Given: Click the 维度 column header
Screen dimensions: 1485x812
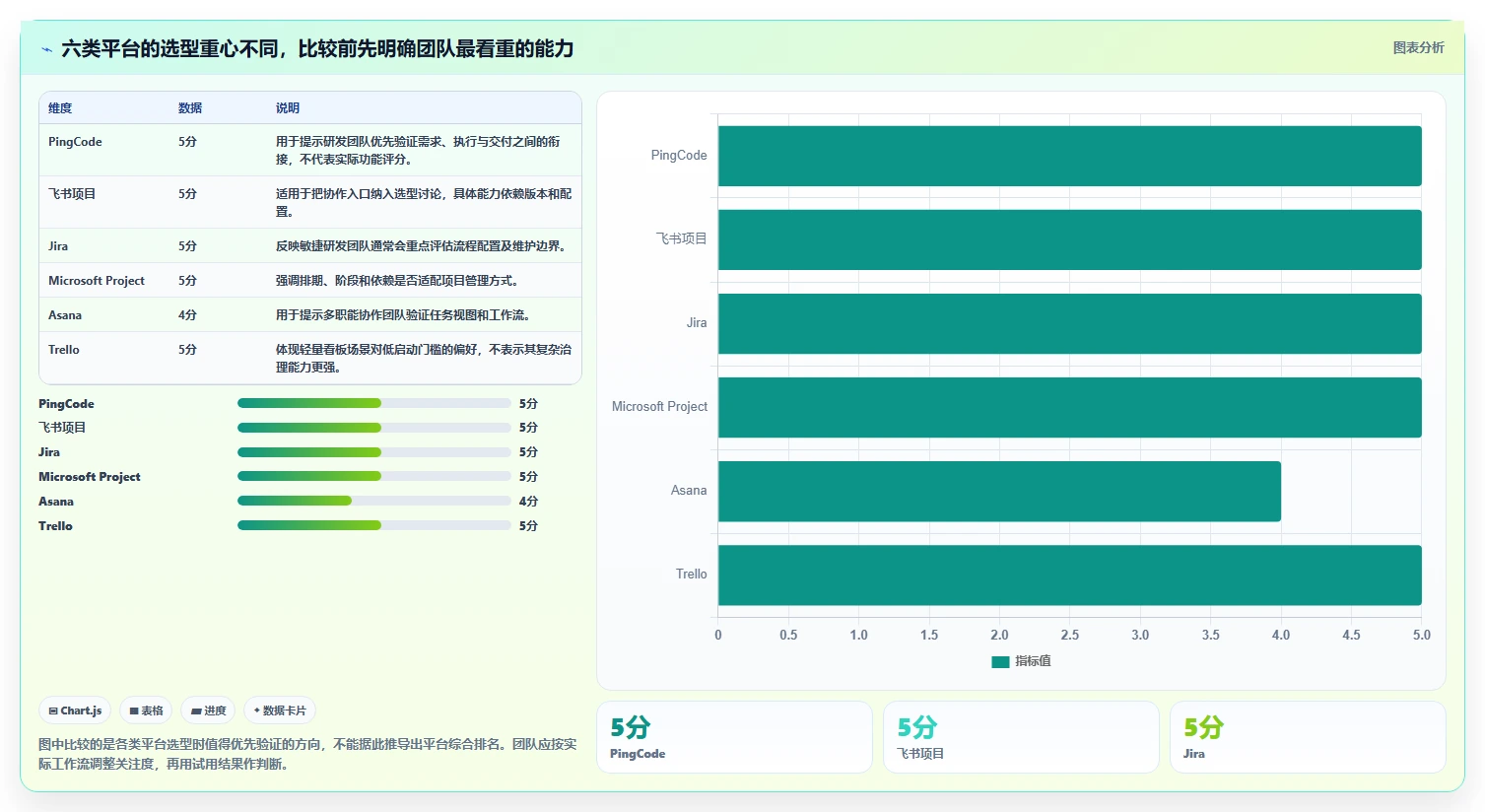Looking at the screenshot, I should 60,108.
